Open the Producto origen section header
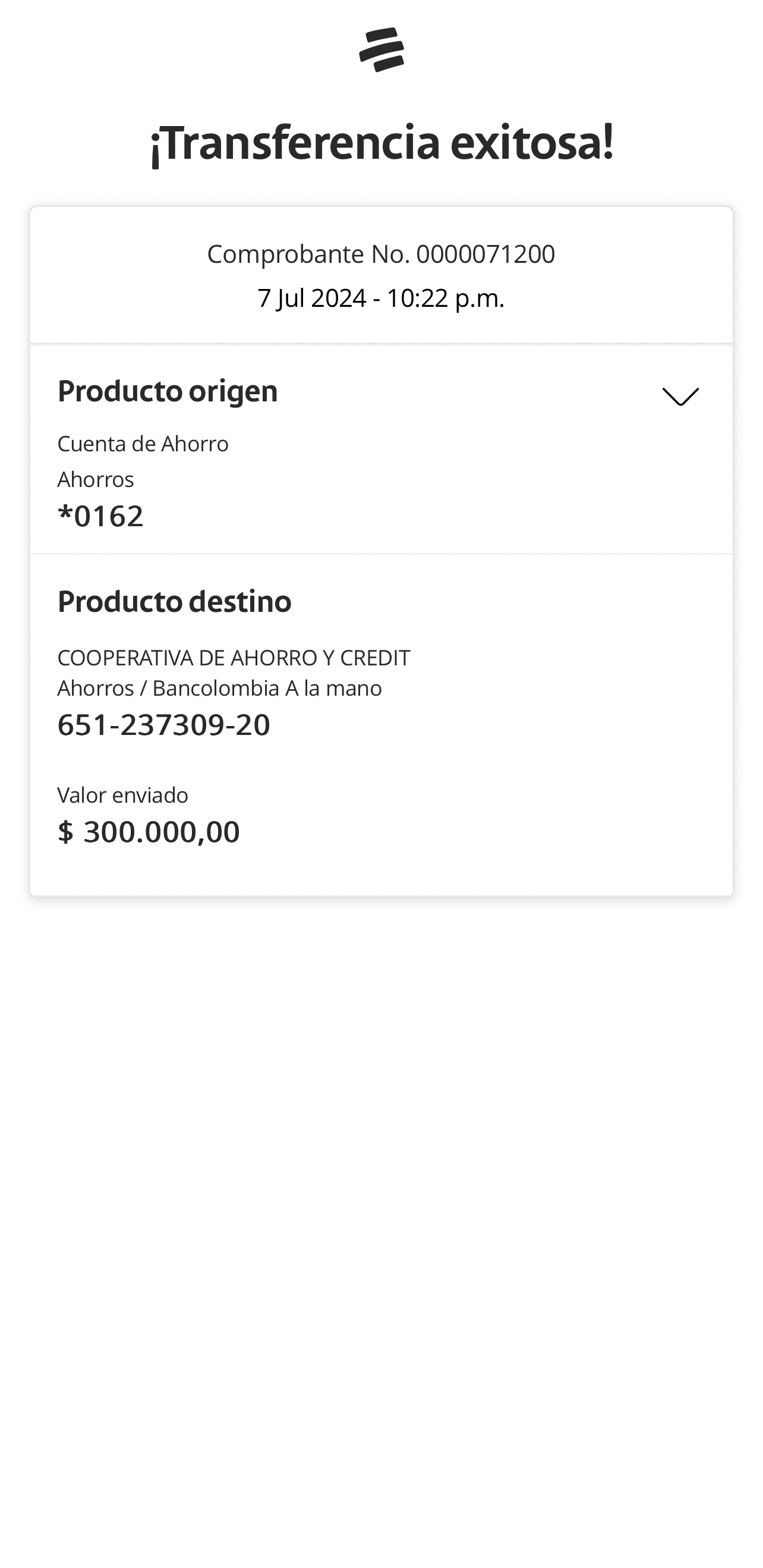The image size is (763, 1568). 168,391
